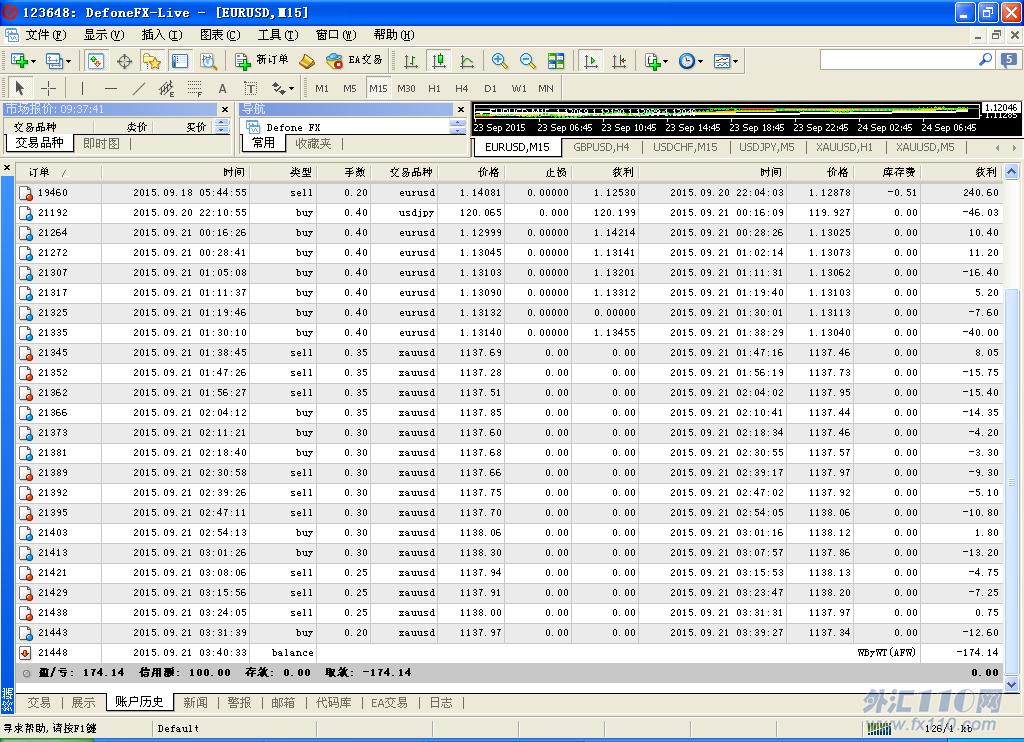Toggle chart shift from right border

click(x=619, y=61)
